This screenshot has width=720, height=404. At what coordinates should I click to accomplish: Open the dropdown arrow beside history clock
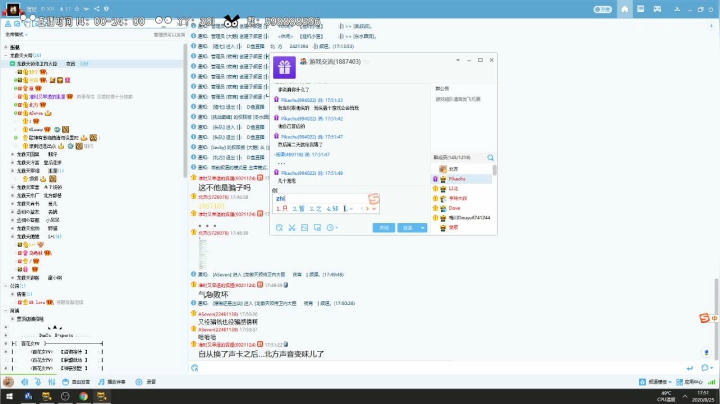click(337, 228)
